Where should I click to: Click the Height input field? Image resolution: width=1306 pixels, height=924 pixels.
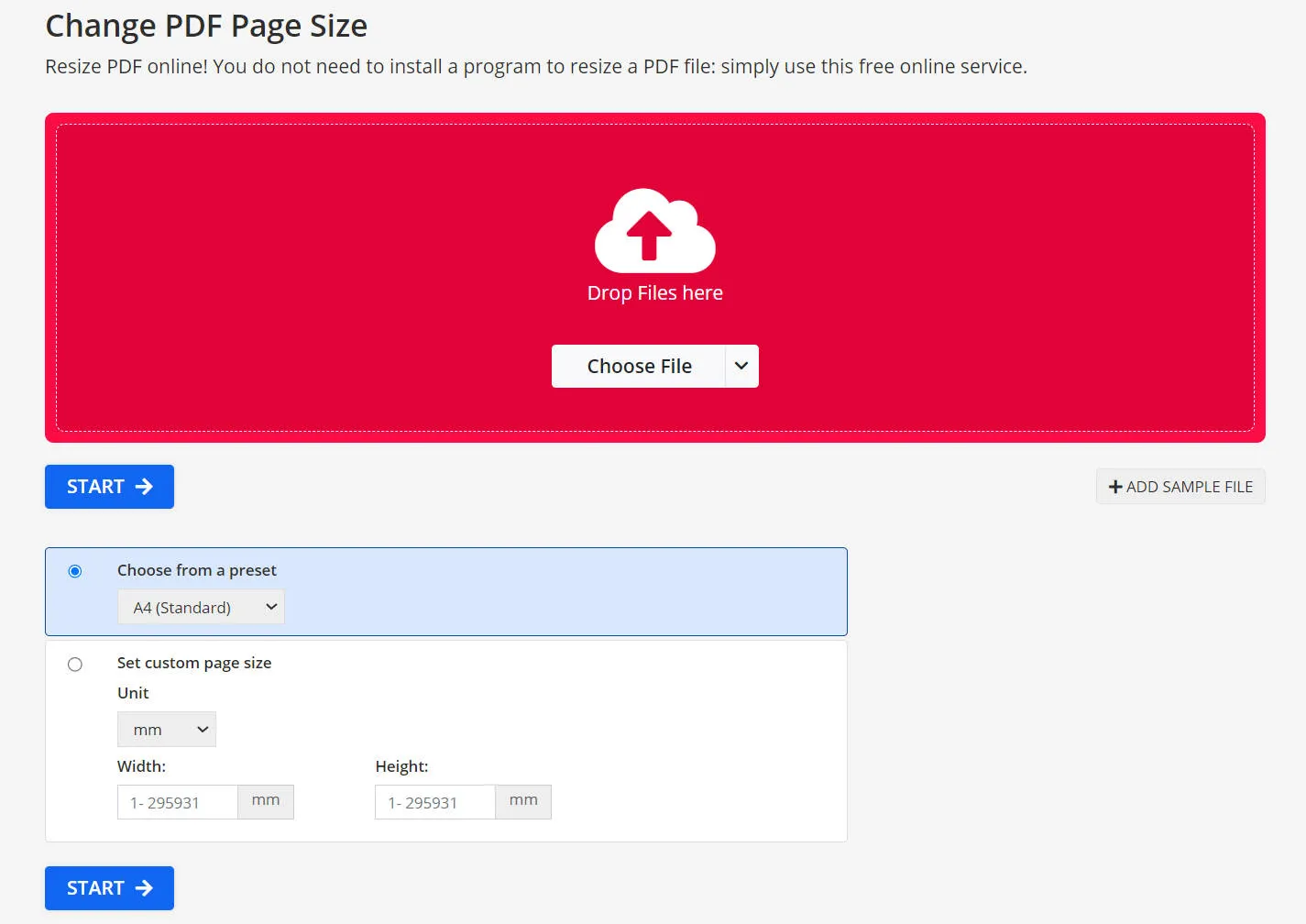pyautogui.click(x=434, y=801)
